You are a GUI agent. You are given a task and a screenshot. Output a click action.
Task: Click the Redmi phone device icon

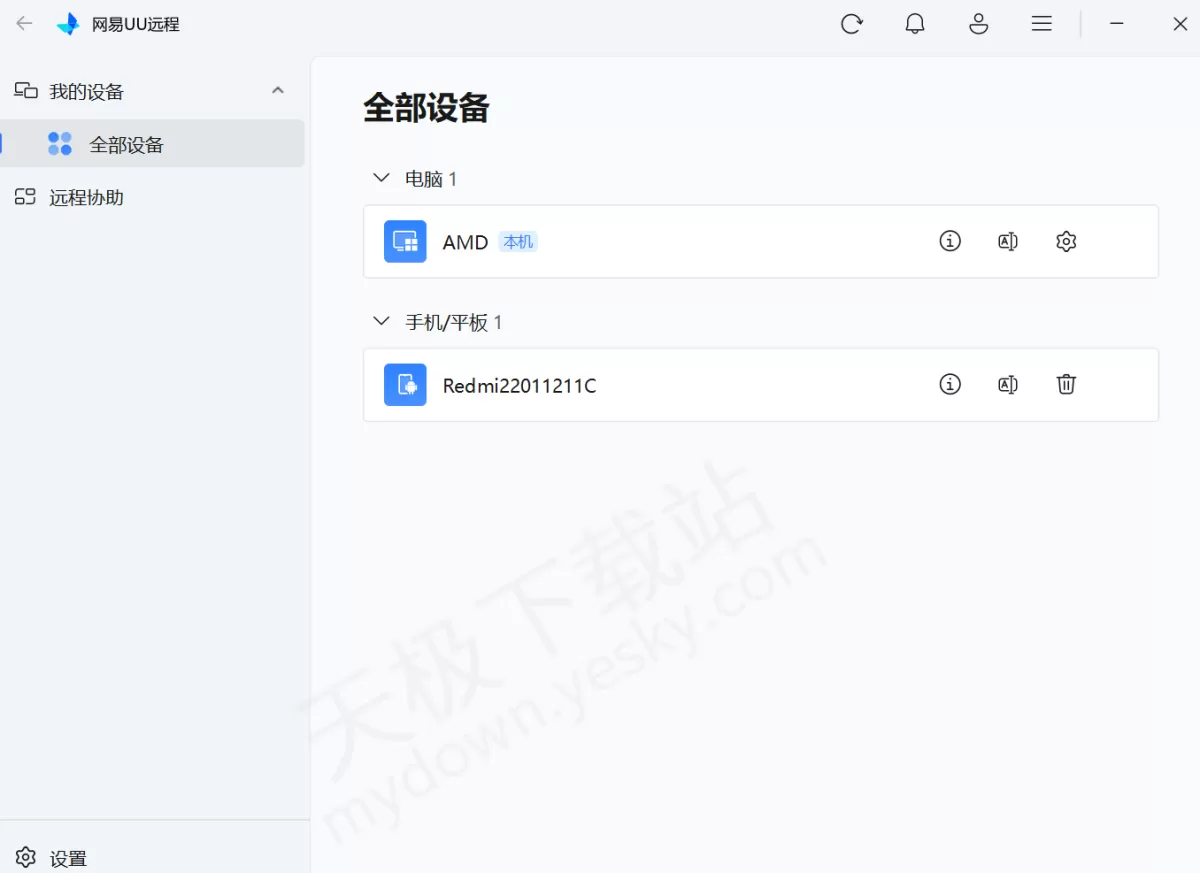[x=405, y=384]
